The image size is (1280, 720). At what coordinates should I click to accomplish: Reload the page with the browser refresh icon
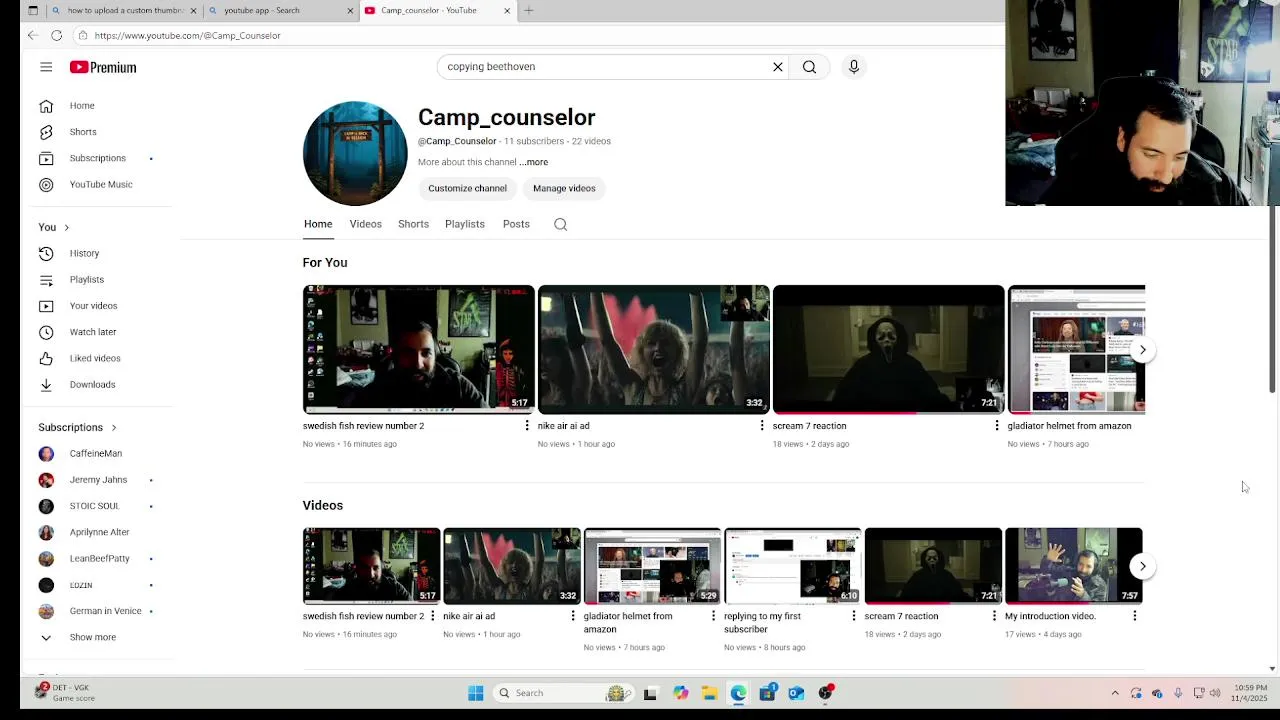pyautogui.click(x=57, y=35)
